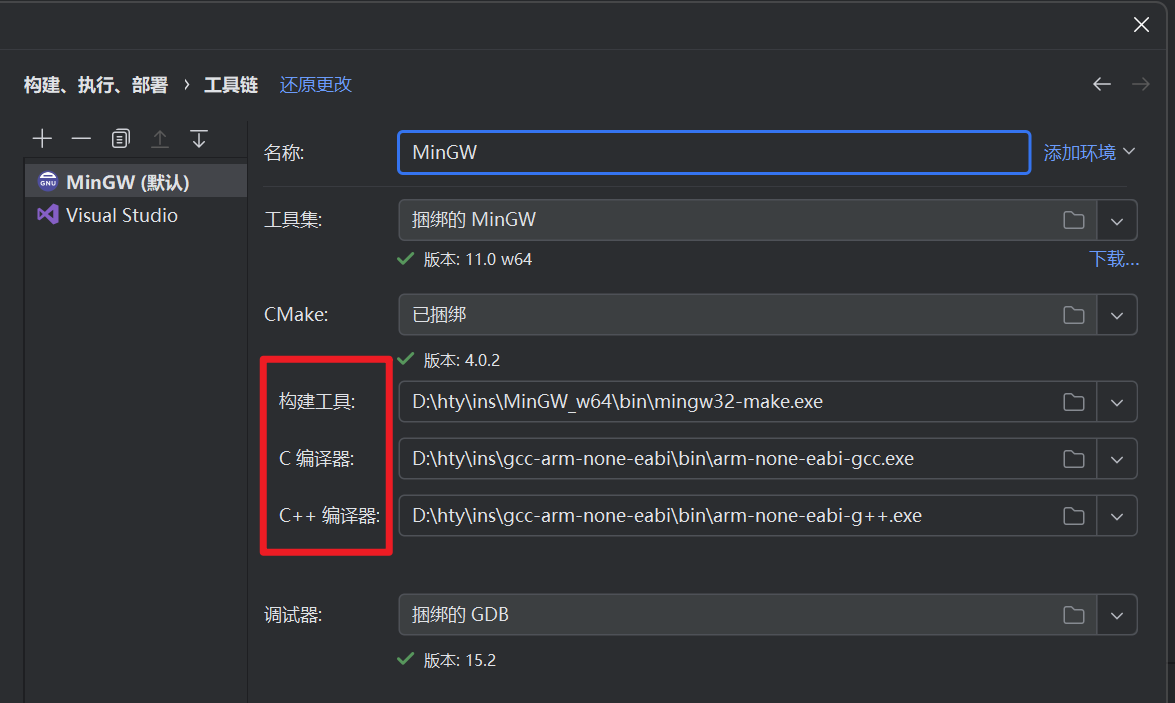1175x703 pixels.
Task: Expand the 调试器 dropdown arrow
Action: (1117, 615)
